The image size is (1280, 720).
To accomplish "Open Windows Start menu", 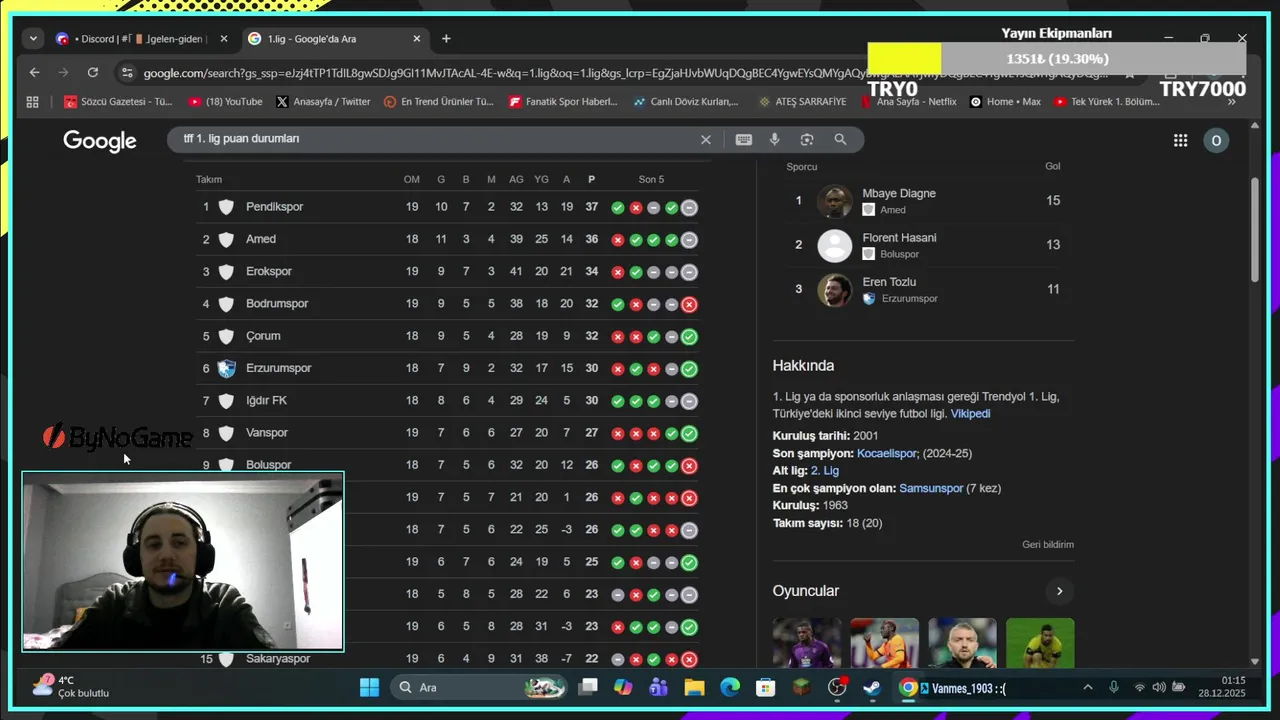I will [x=369, y=687].
